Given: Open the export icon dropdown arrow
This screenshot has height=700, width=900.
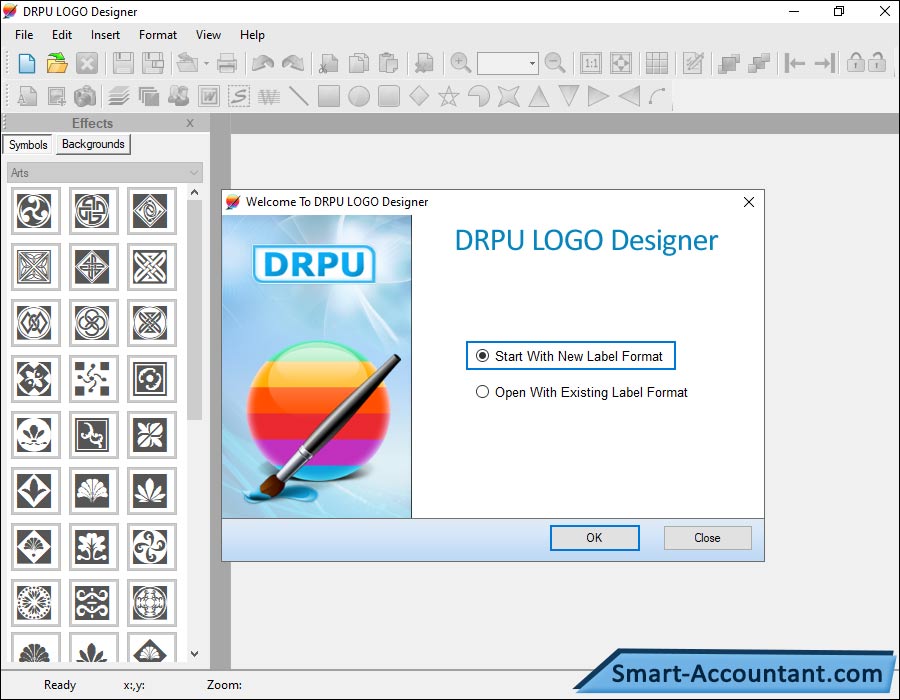Looking at the screenshot, I should click(x=206, y=63).
